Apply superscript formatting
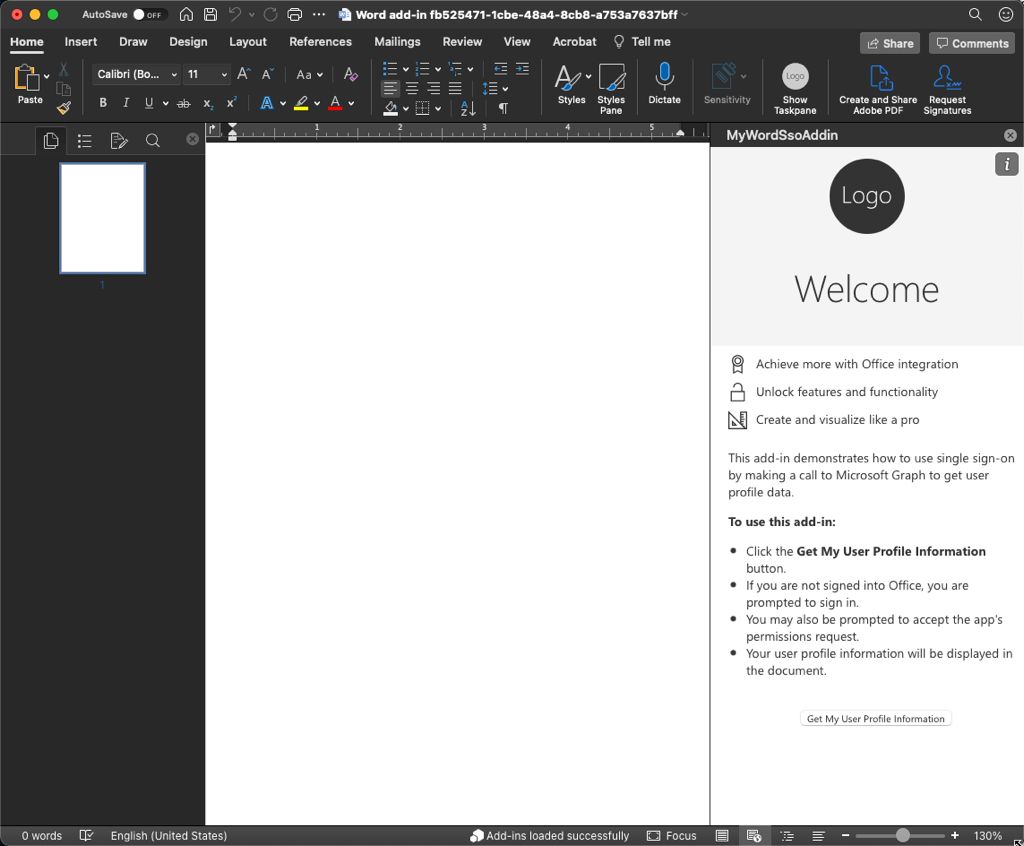This screenshot has width=1024, height=846. (231, 103)
